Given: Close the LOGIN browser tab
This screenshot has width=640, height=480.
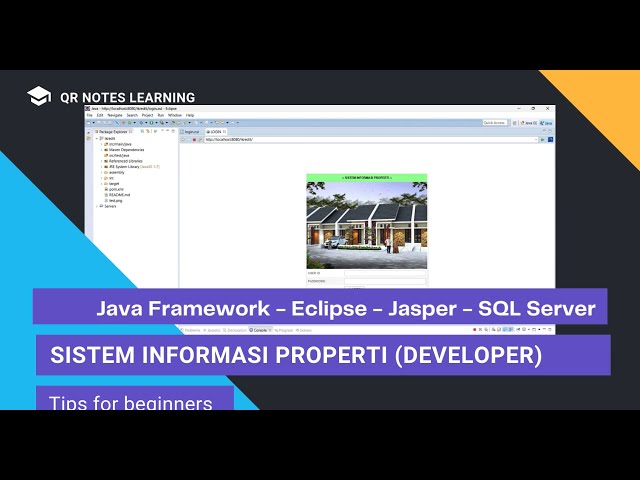Looking at the screenshot, I should (224, 132).
